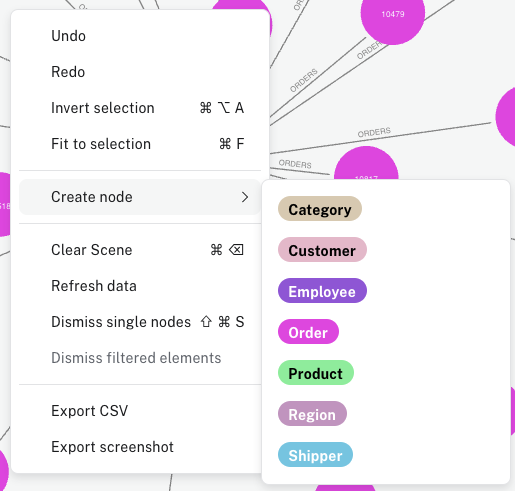
Task: Choose Redo from the context menu
Action: pos(140,72)
